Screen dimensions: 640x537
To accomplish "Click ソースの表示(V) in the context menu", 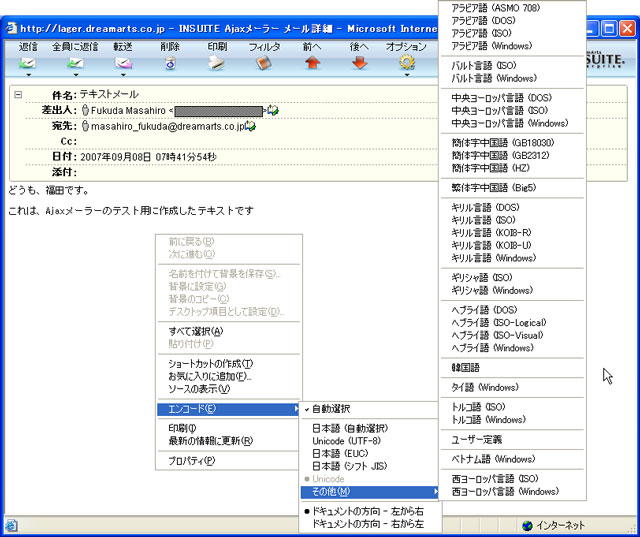I will [x=199, y=389].
